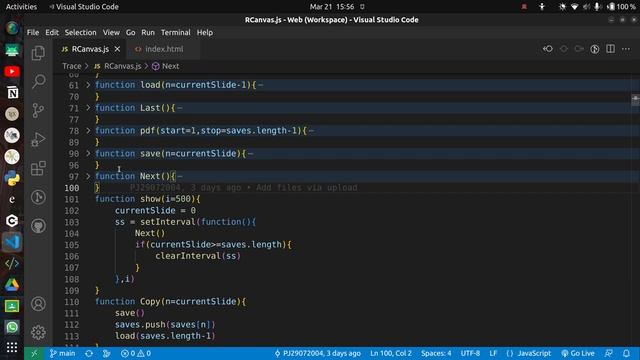Click errors and warnings count in status bar
The image size is (640, 360).
pyautogui.click(x=136, y=353)
